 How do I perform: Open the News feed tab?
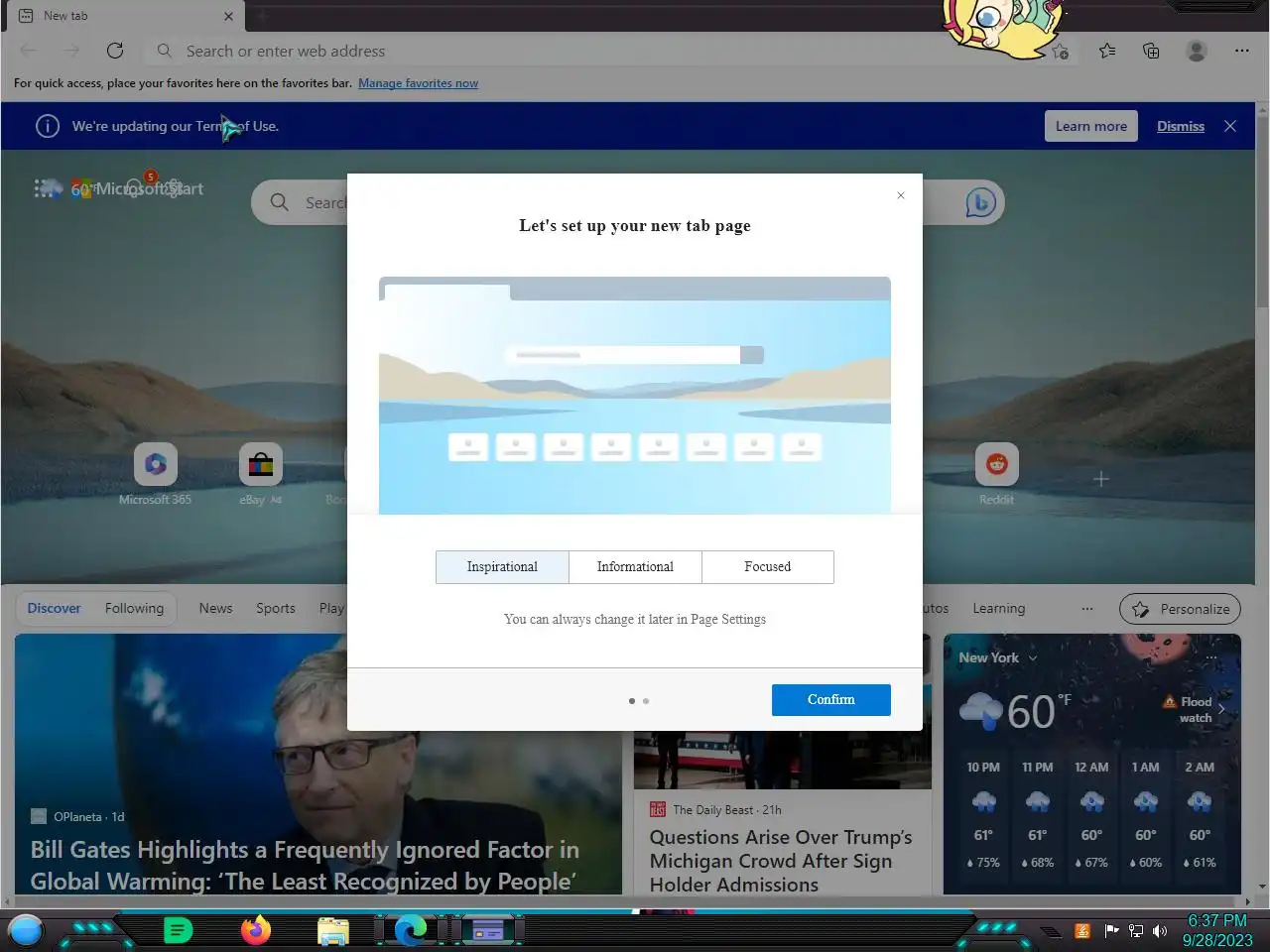coord(215,608)
